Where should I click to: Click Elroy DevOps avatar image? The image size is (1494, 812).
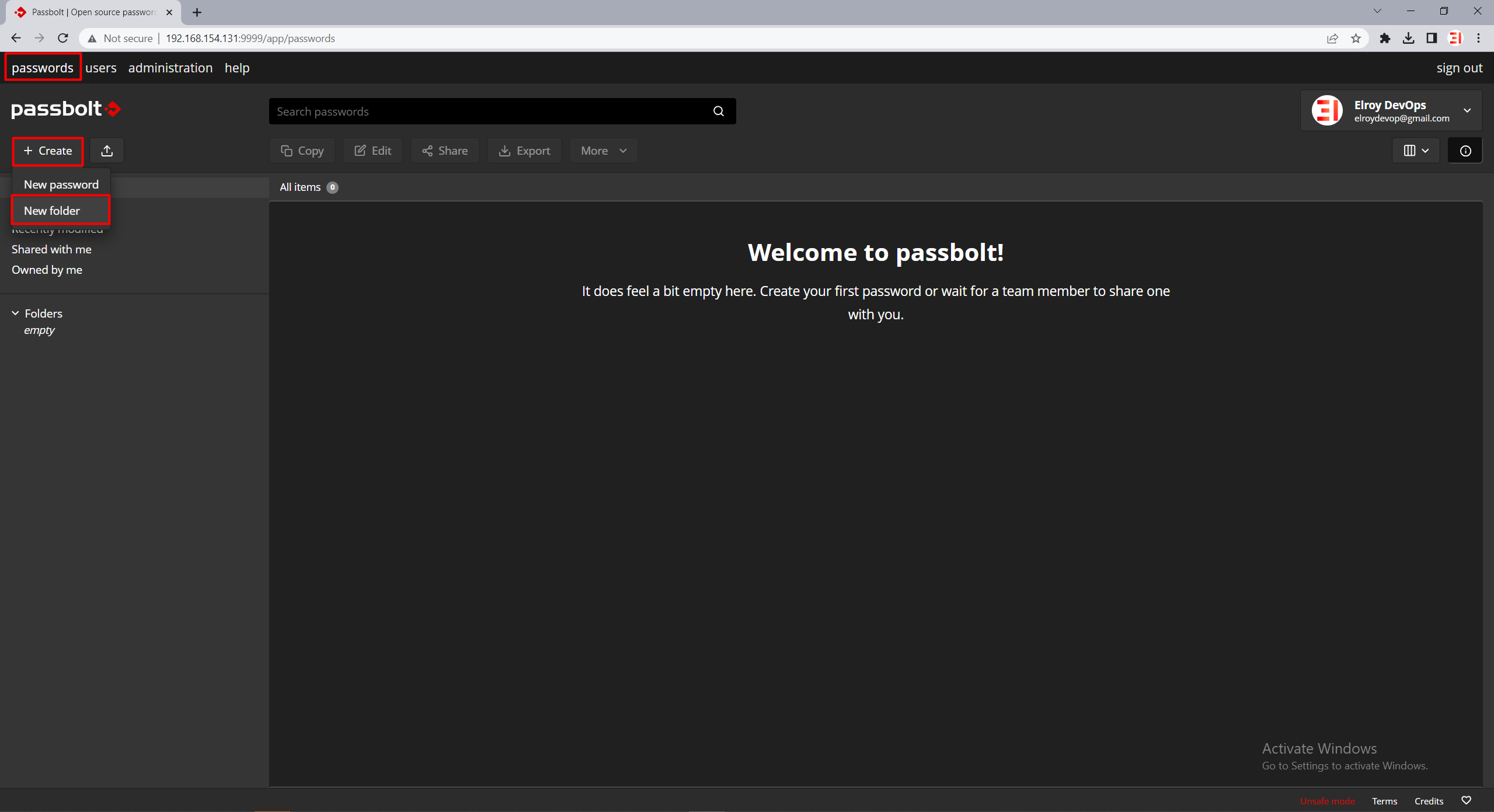[1327, 110]
